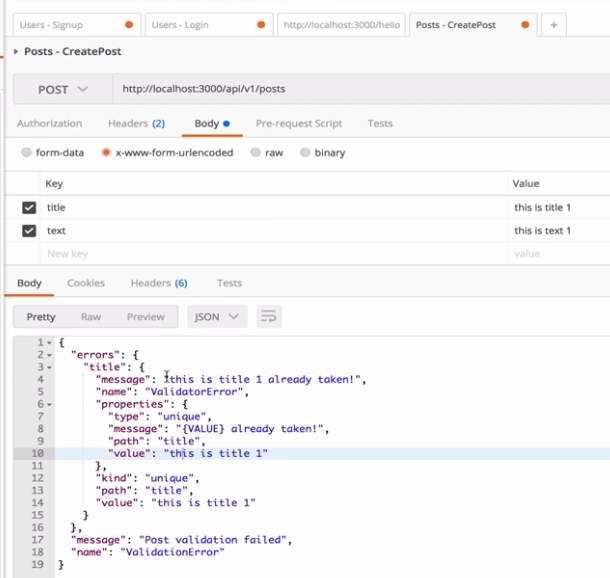Uncheck the title key checkbox
This screenshot has width=610, height=578.
(x=29, y=208)
